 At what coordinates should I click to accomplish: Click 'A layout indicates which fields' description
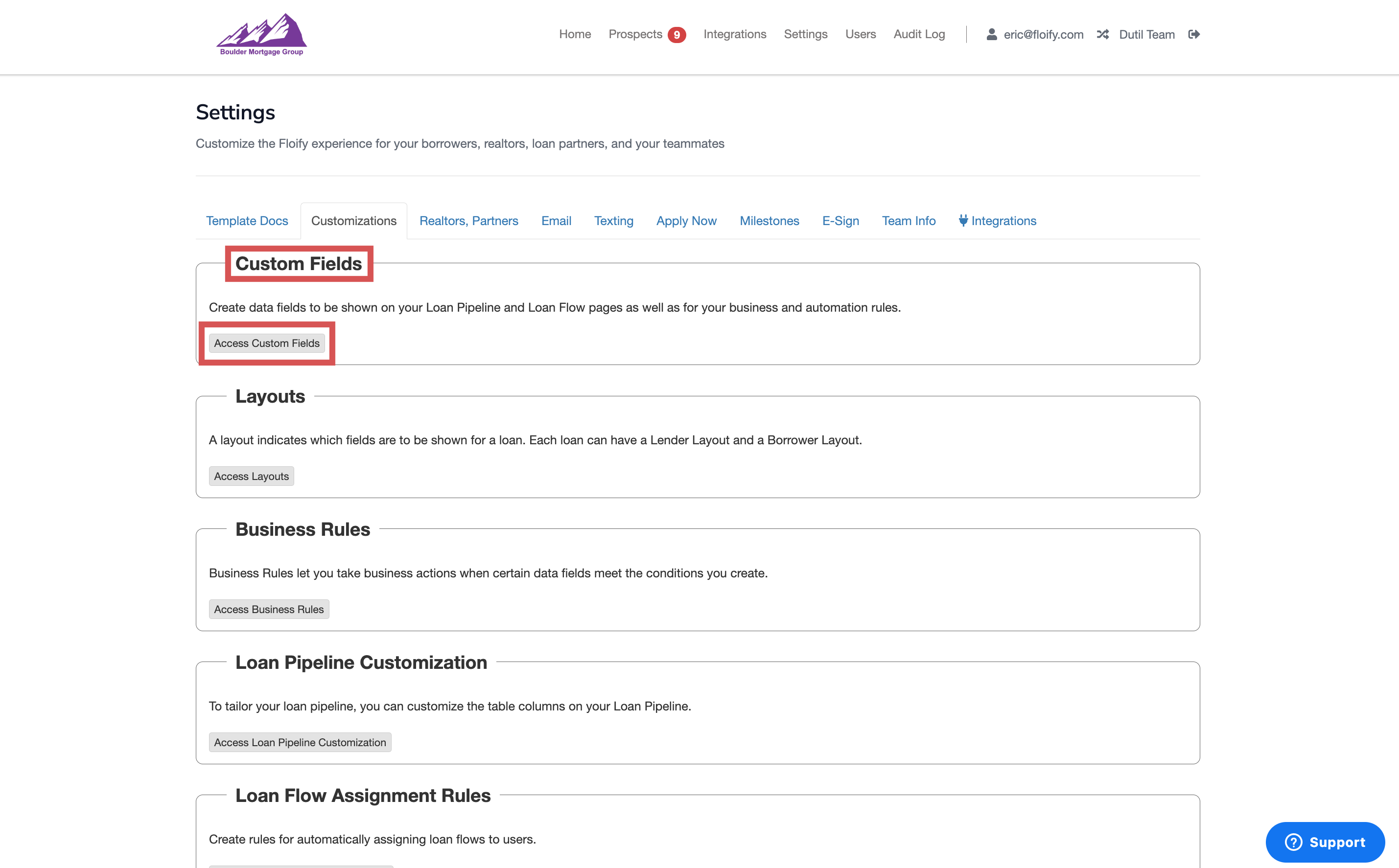[535, 440]
